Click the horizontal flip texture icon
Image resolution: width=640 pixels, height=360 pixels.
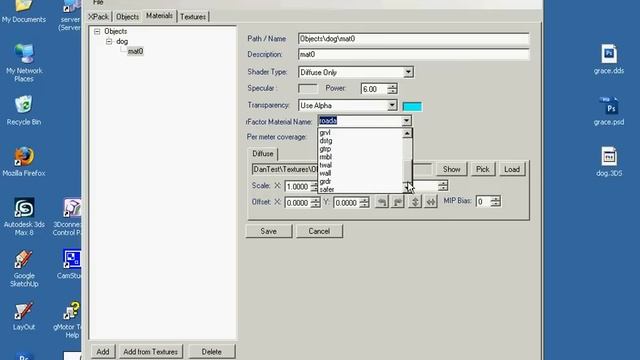(431, 202)
